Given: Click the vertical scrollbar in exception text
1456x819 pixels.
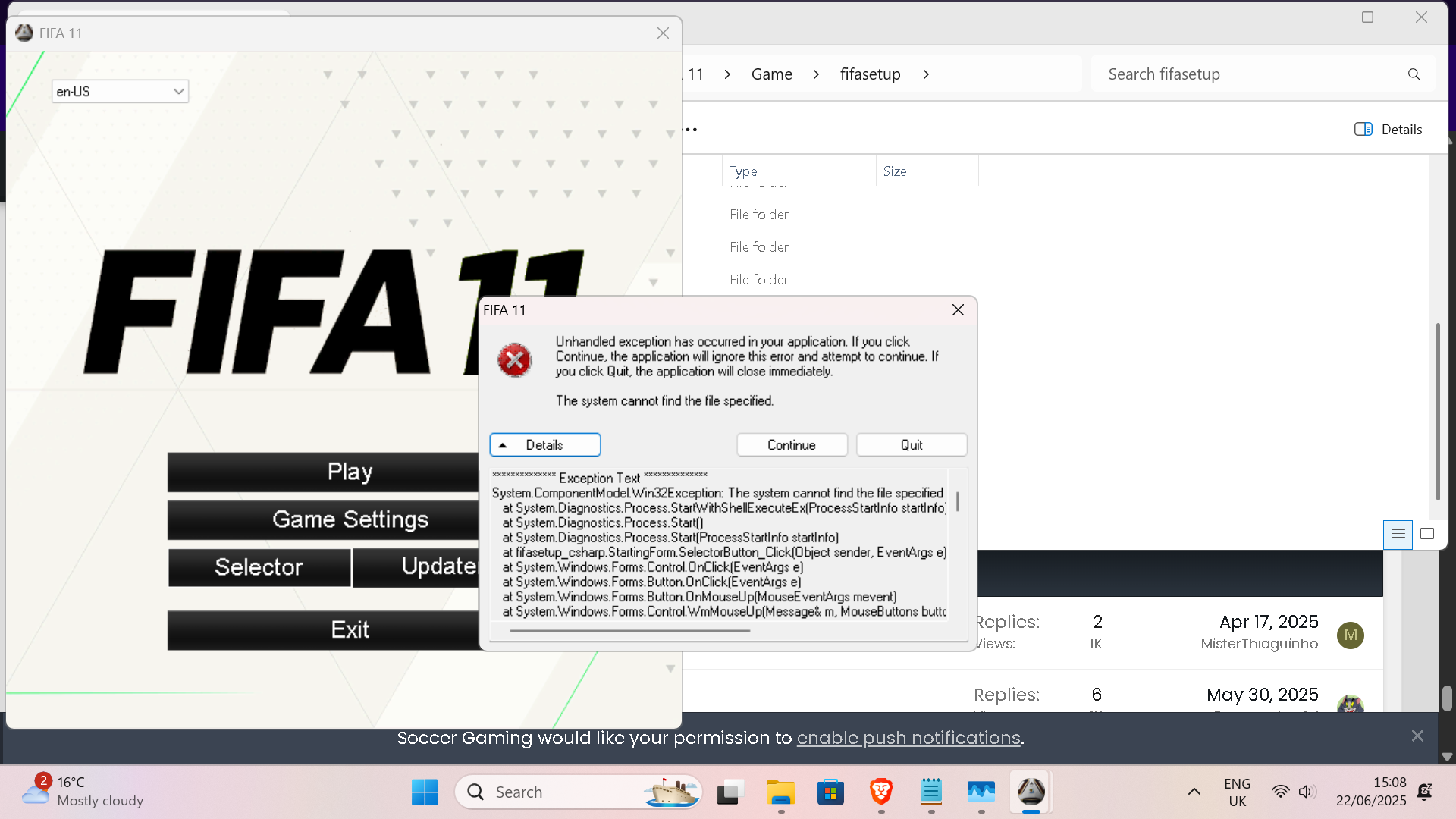Looking at the screenshot, I should [958, 502].
